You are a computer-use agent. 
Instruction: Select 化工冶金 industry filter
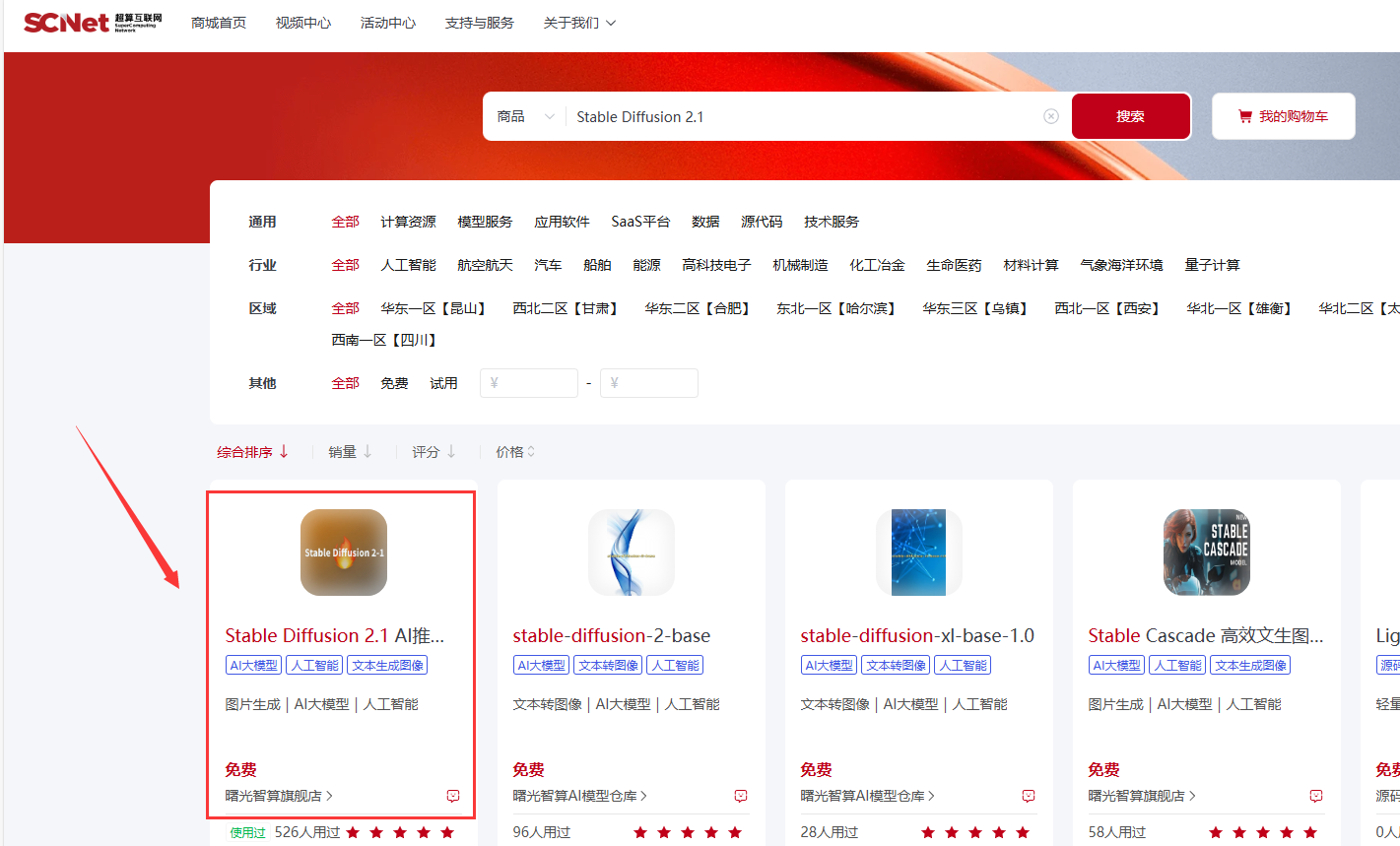[877, 265]
